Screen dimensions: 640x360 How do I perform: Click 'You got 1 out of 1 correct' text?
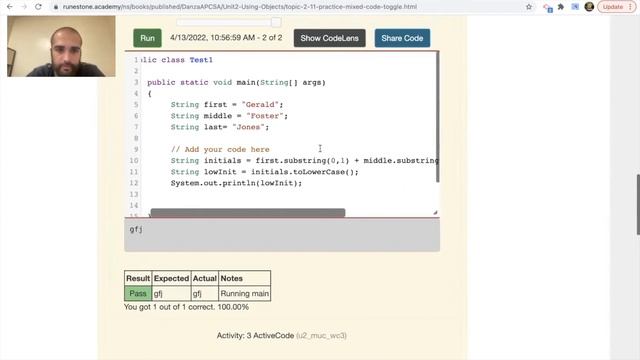click(186, 307)
